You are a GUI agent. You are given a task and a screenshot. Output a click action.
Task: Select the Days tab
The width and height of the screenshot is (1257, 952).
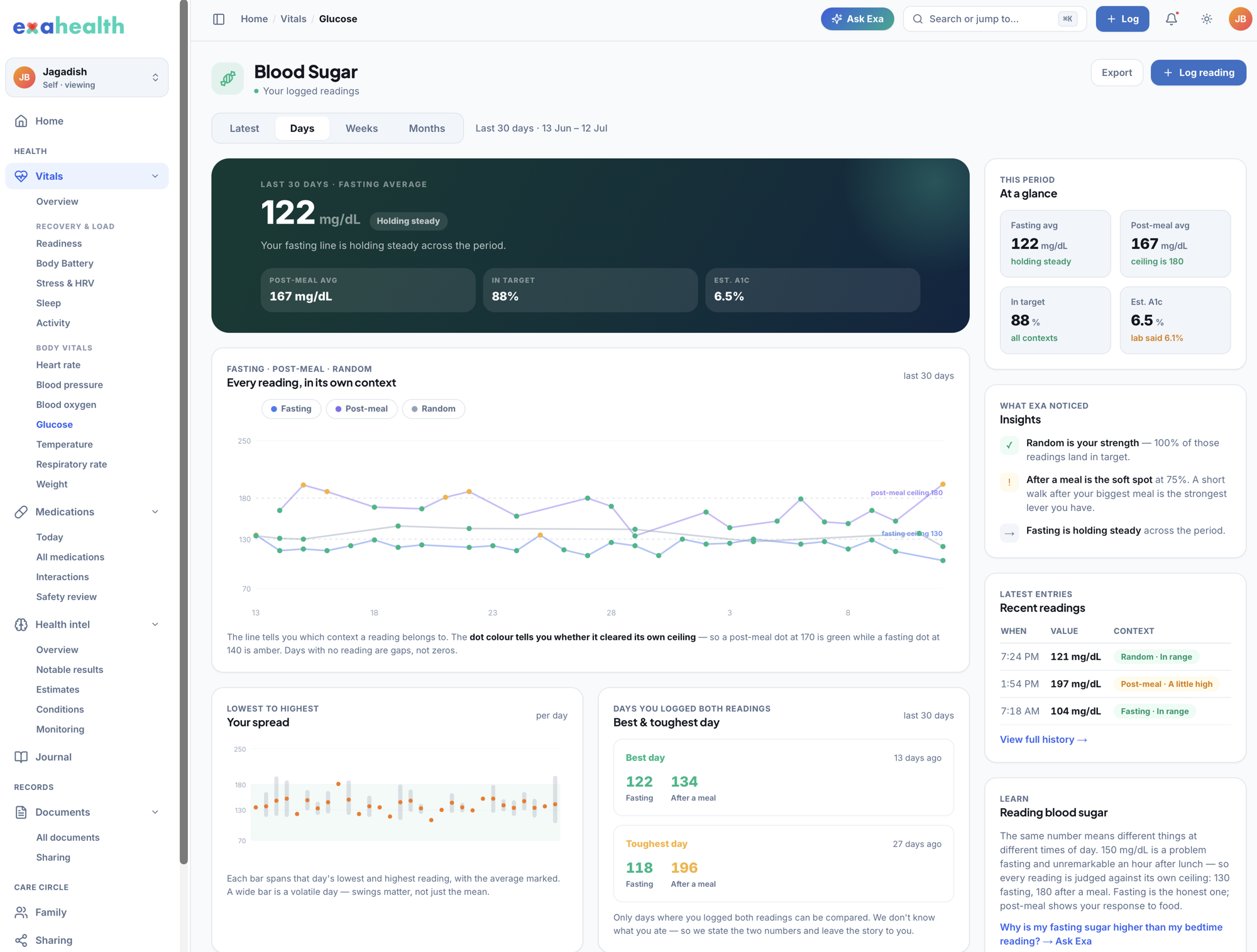(302, 128)
